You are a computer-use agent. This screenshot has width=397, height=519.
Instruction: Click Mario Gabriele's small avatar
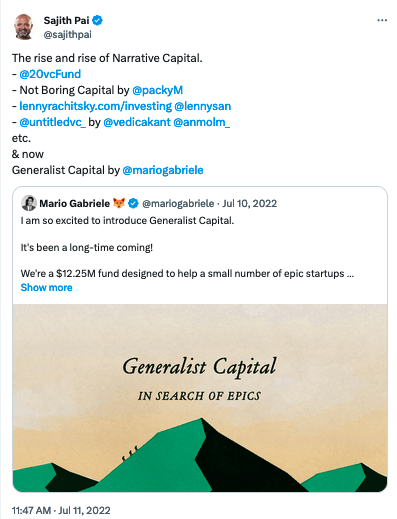coord(29,203)
